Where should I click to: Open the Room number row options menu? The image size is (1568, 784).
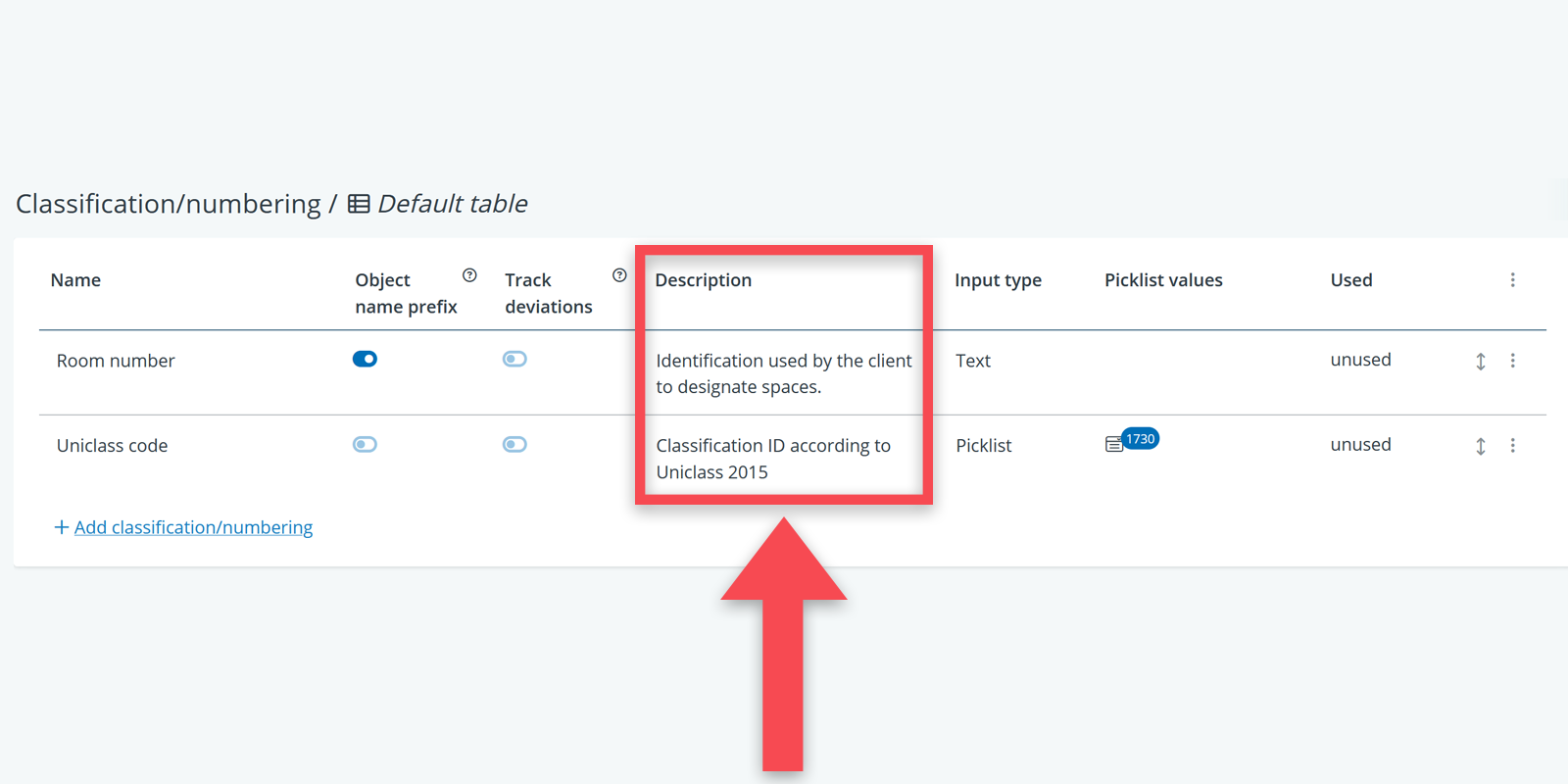pyautogui.click(x=1512, y=361)
